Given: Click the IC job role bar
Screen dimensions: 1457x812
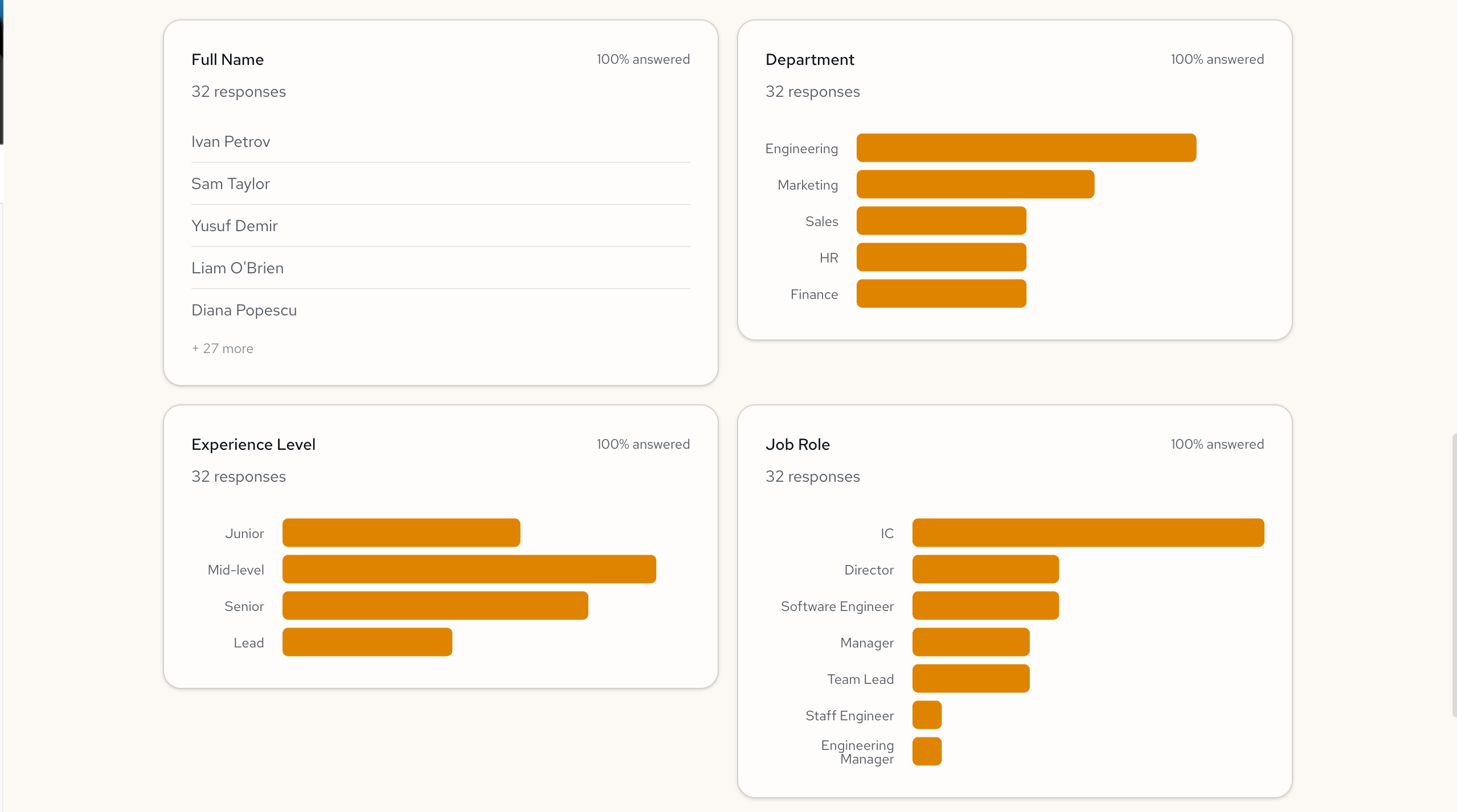Looking at the screenshot, I should (1088, 533).
